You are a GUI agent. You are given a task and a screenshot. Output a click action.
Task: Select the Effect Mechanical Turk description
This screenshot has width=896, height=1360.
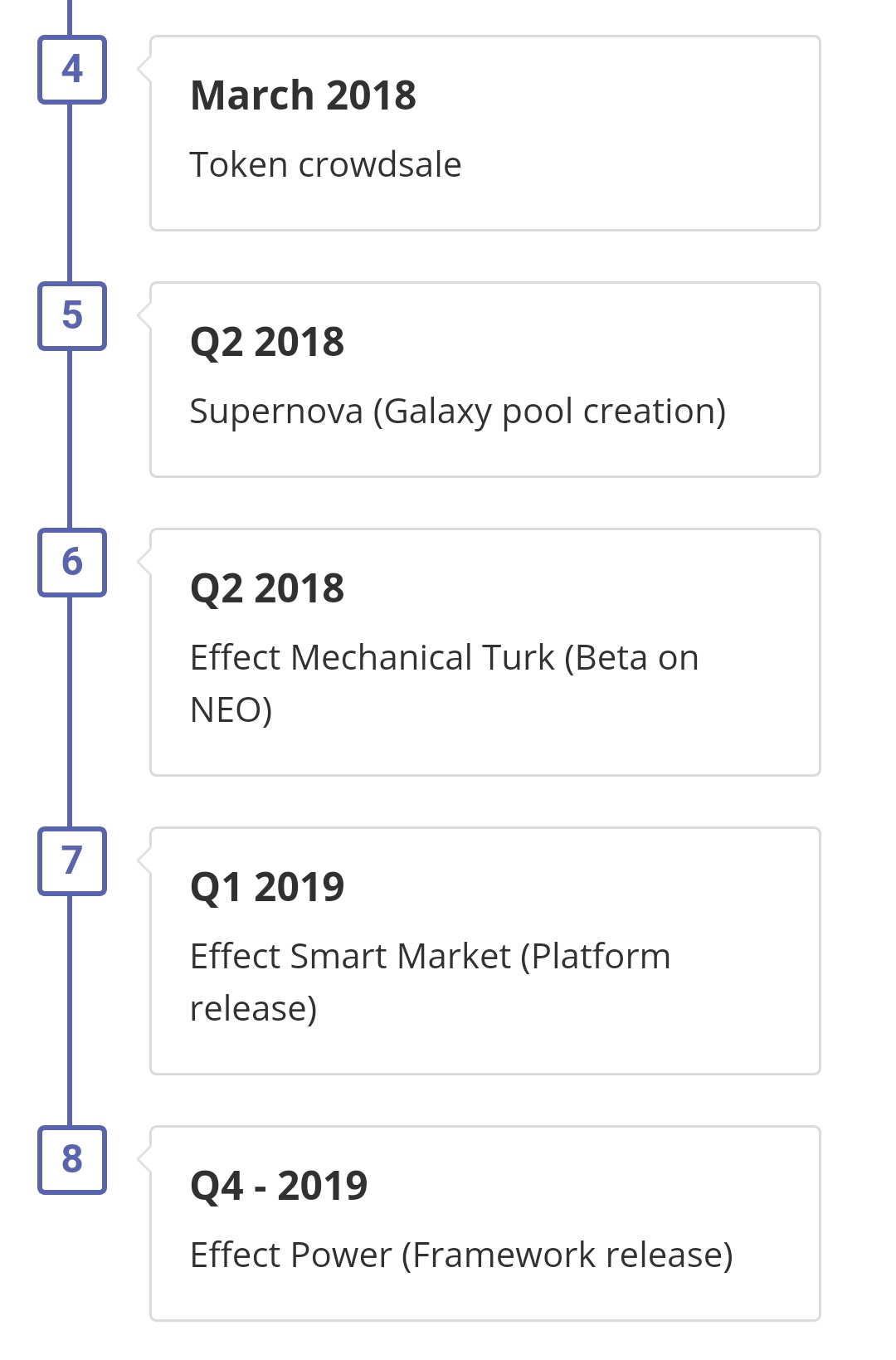point(444,683)
